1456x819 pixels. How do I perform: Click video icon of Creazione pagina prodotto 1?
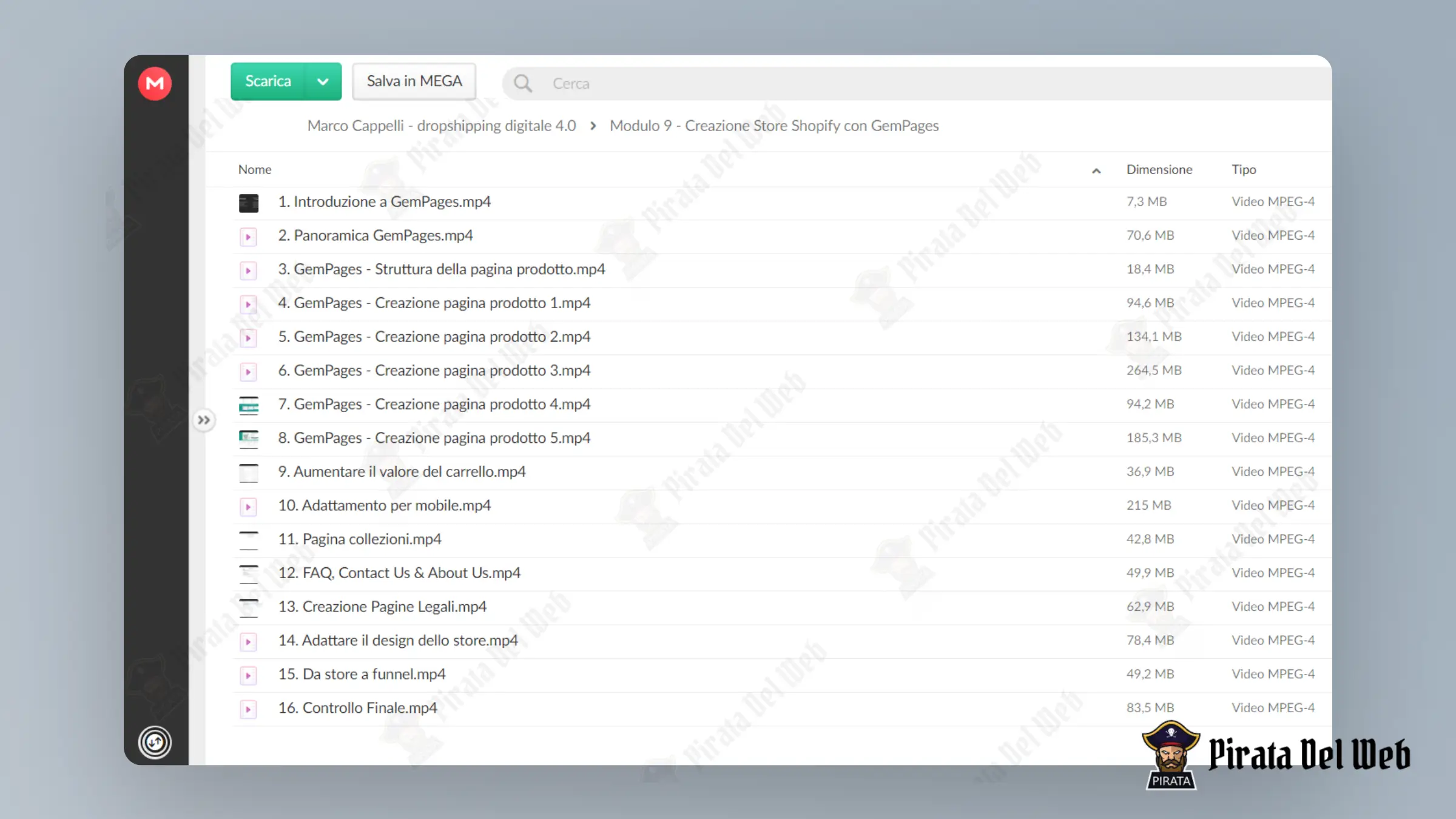[248, 304]
